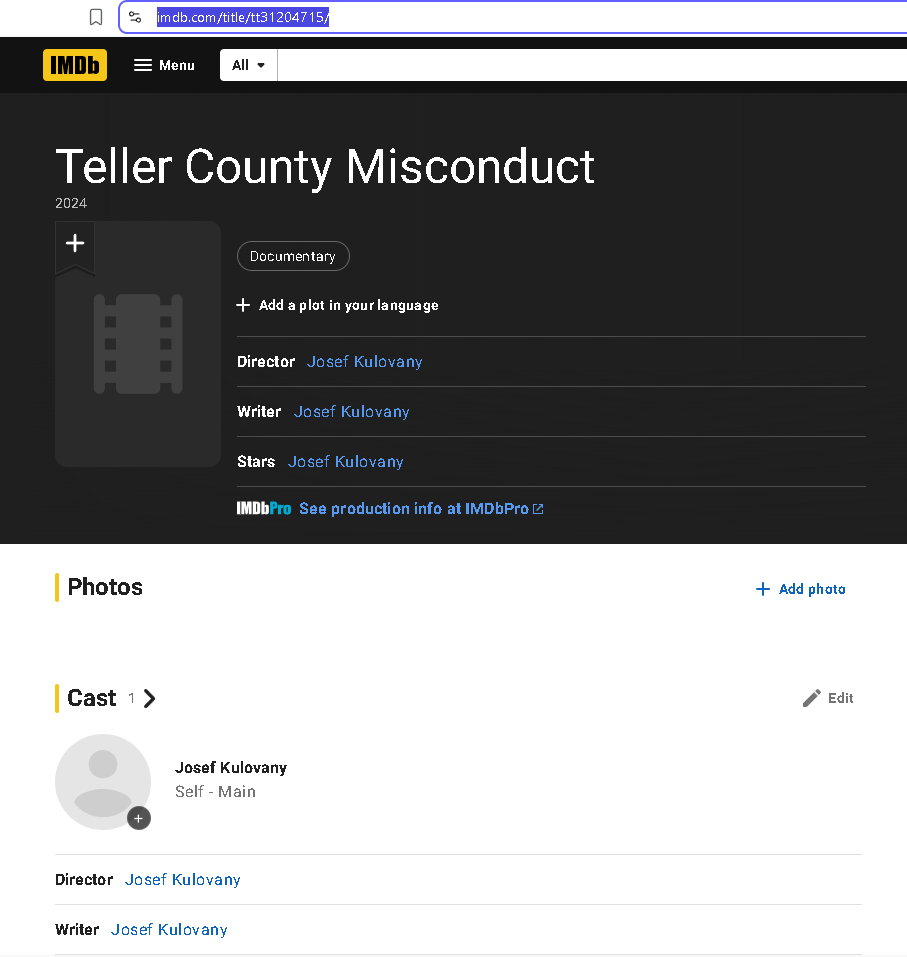Screen dimensions: 907x957
Task: Click the Add photo plus icon
Action: pyautogui.click(x=763, y=589)
